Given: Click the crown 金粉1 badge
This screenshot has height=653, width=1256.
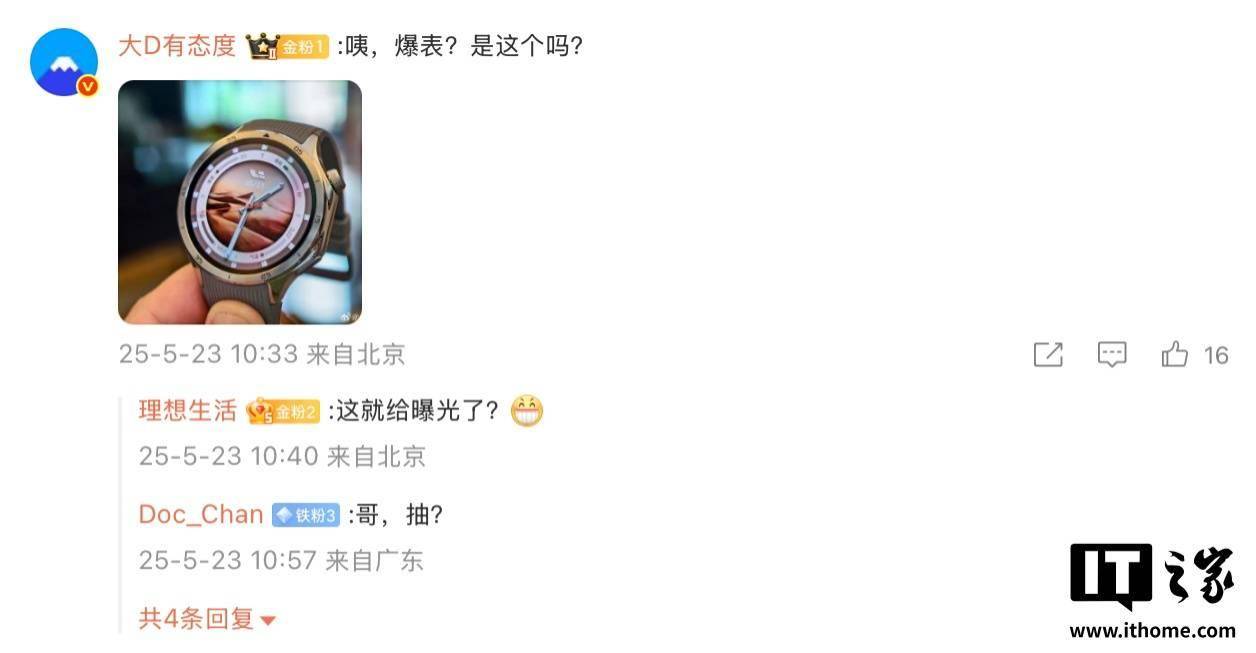Looking at the screenshot, I should tap(287, 47).
